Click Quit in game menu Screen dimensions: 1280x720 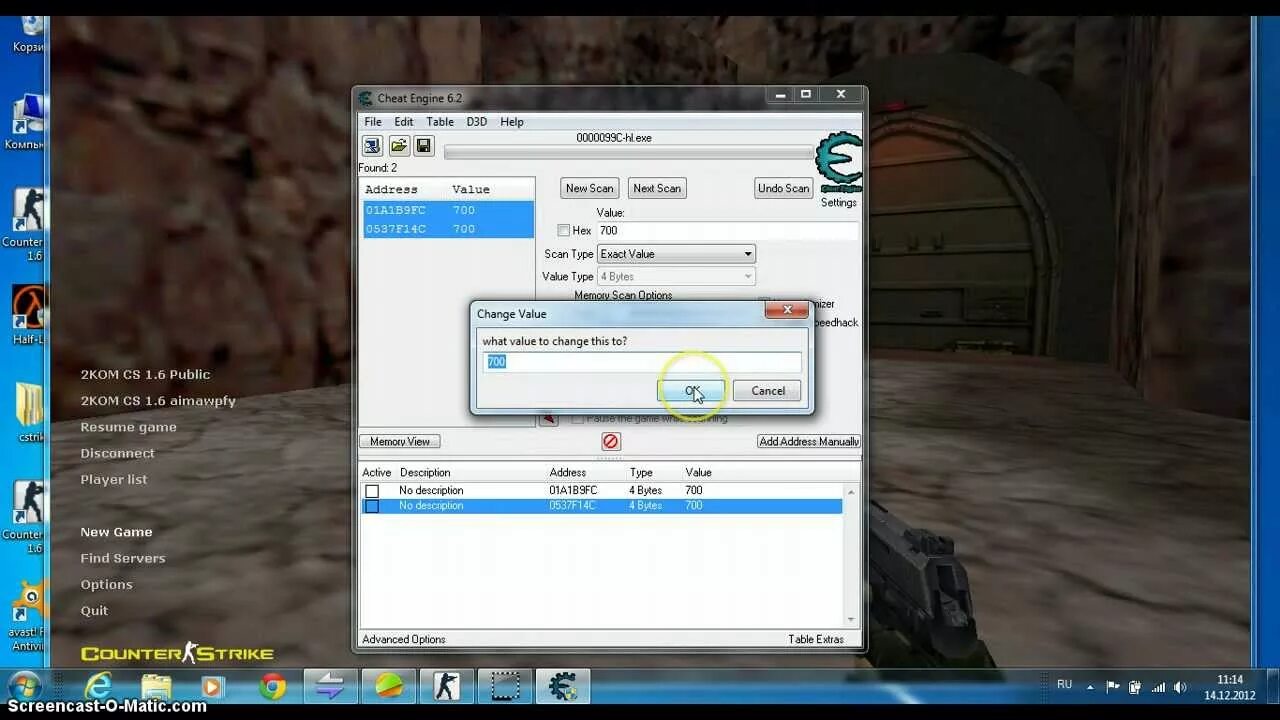pos(94,611)
